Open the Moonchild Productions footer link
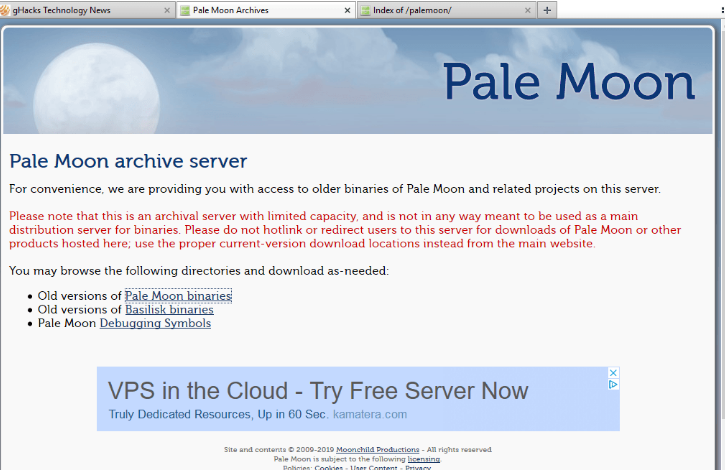725x470 pixels. (x=377, y=450)
